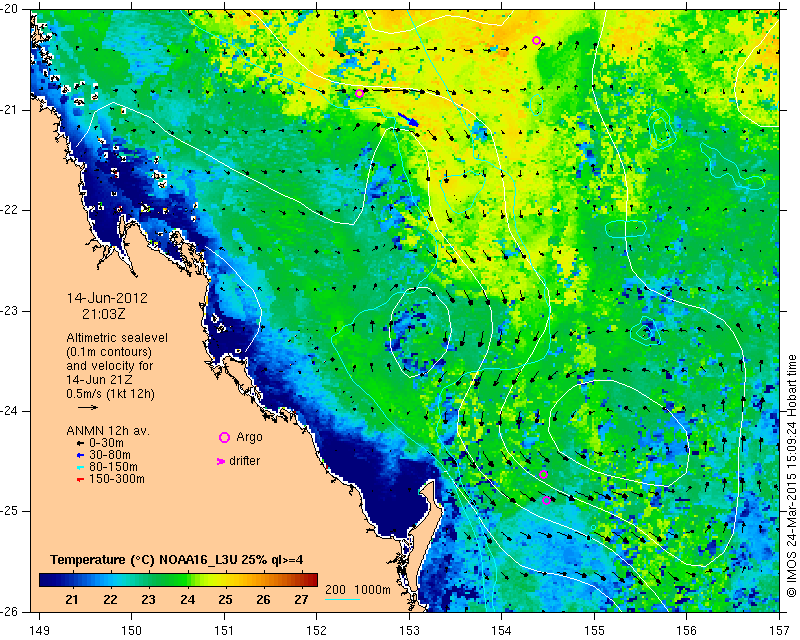Screen dimensions: 800x640
Task: Click the longitude axis label "151"
Action: [224, 630]
